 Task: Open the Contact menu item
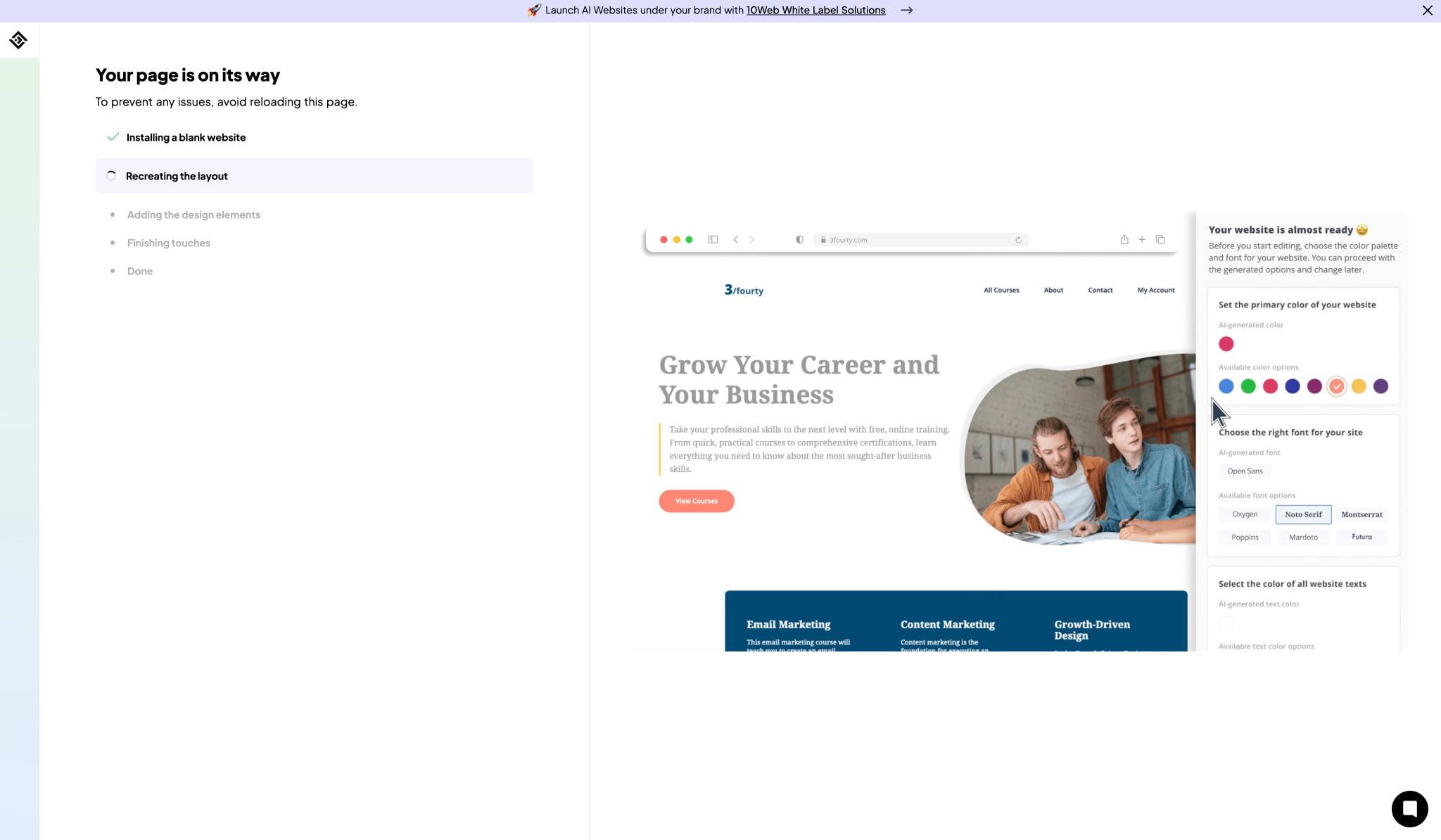click(1100, 291)
